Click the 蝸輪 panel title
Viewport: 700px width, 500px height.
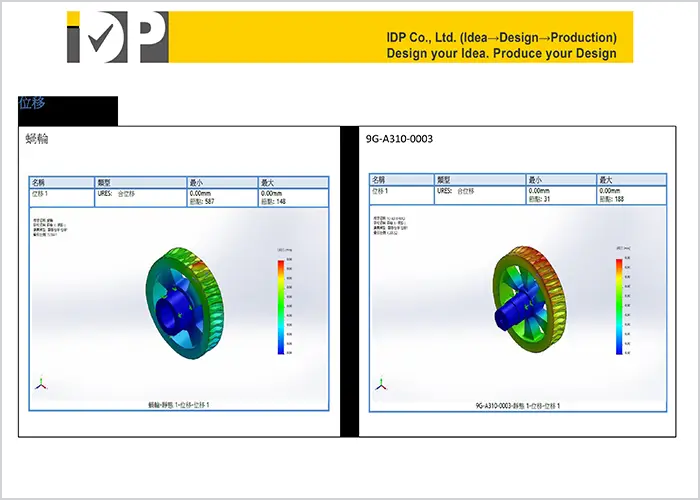pos(37,139)
